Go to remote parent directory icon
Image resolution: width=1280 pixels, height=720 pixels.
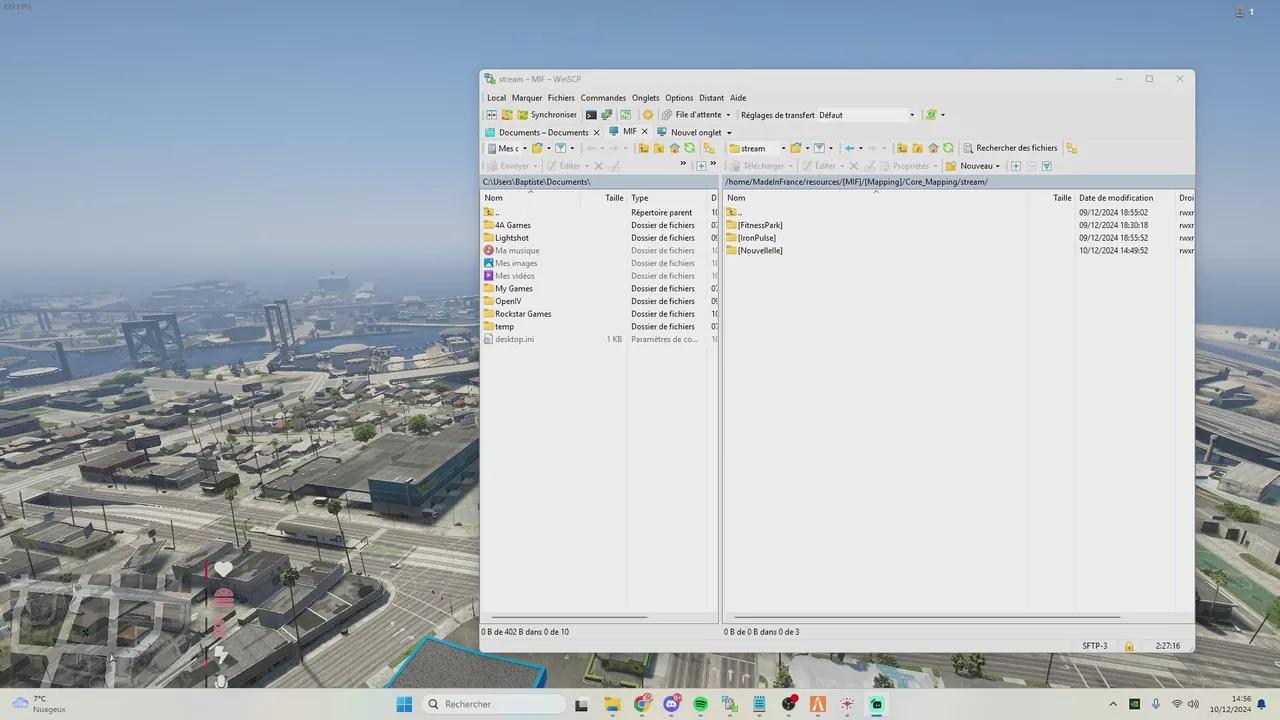(902, 148)
